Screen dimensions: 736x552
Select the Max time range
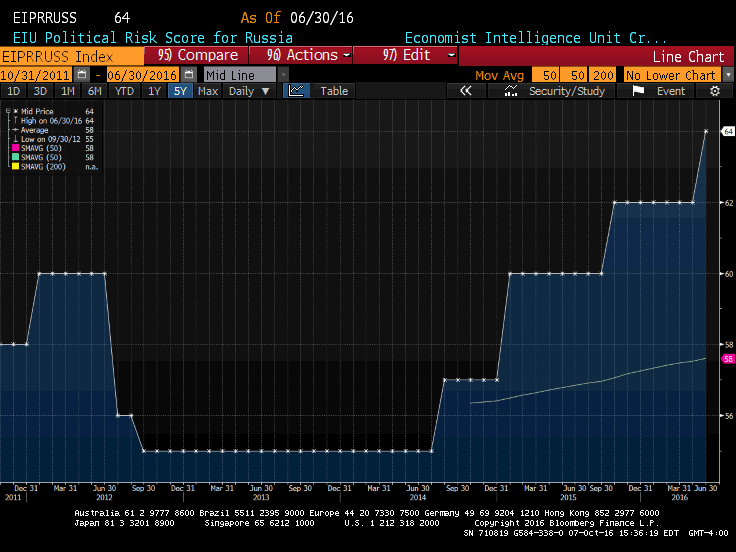[x=208, y=91]
